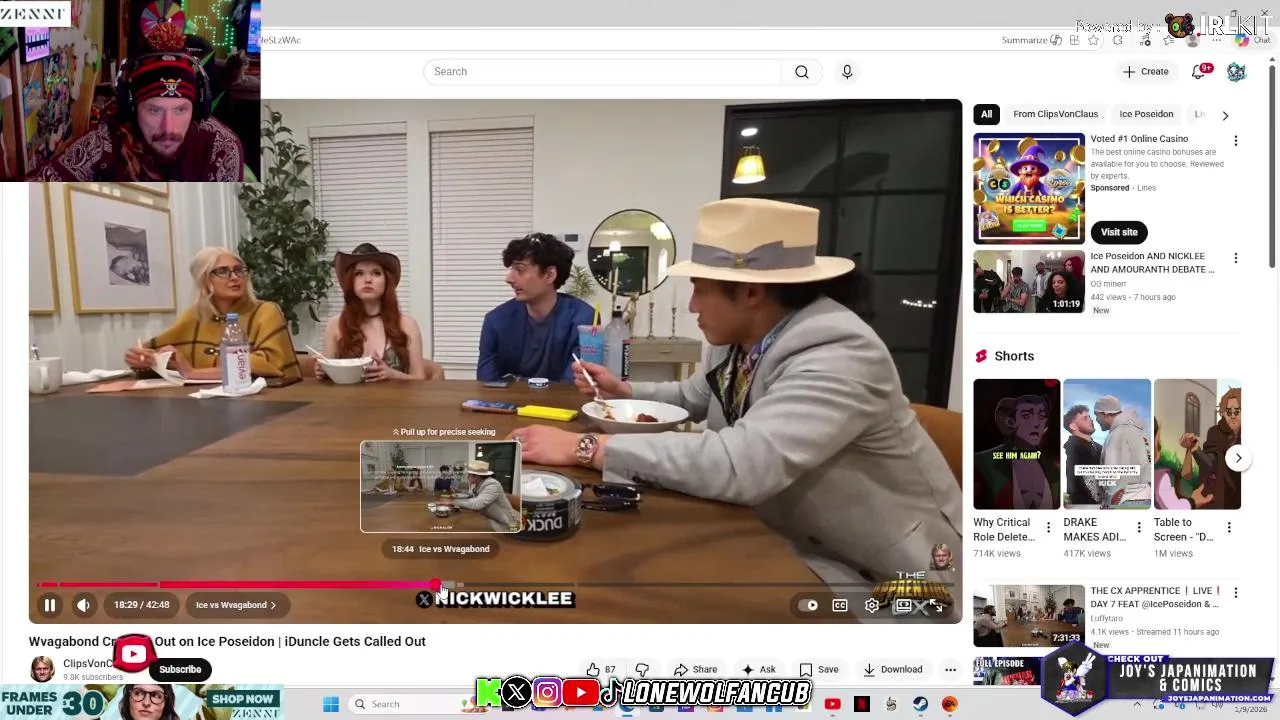This screenshot has height=720, width=1280.
Task: Open the browser favorites list icon
Action: [x=1169, y=40]
